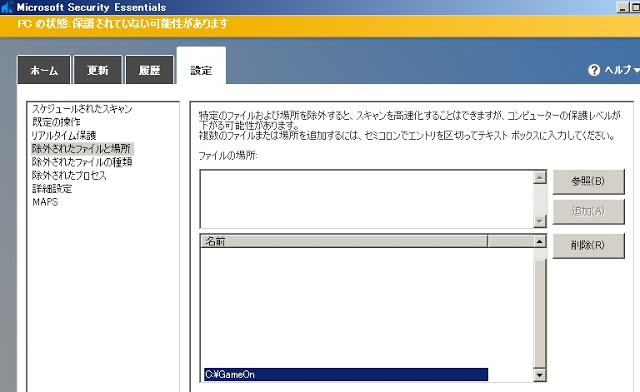Expand the ヘルプ dropdown arrow
640x392 pixels.
coord(636,71)
